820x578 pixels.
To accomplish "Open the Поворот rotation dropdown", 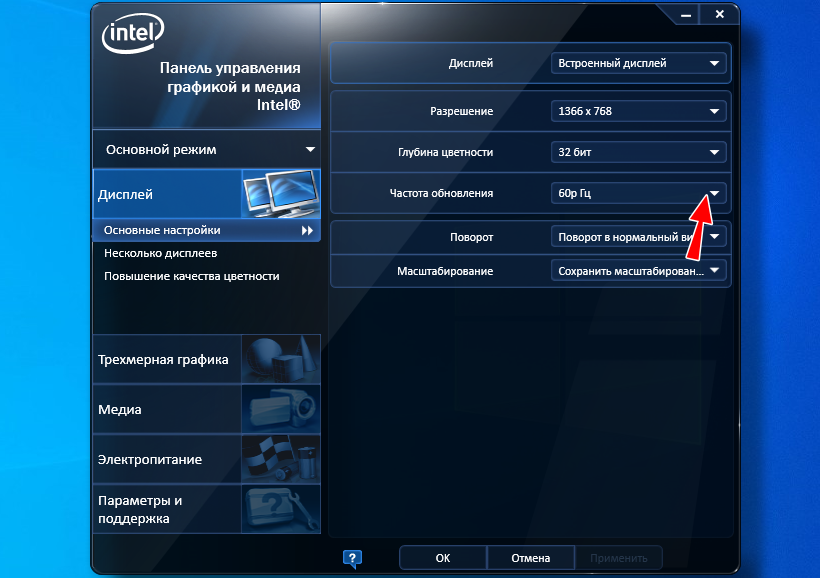I will (639, 237).
